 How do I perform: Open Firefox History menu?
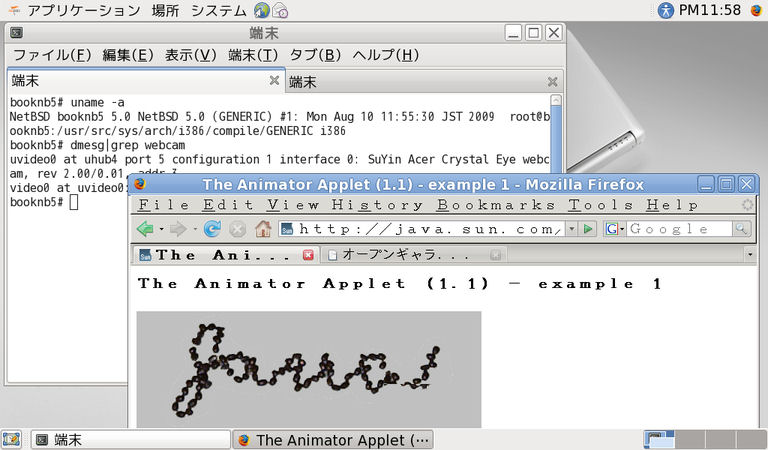tap(377, 205)
